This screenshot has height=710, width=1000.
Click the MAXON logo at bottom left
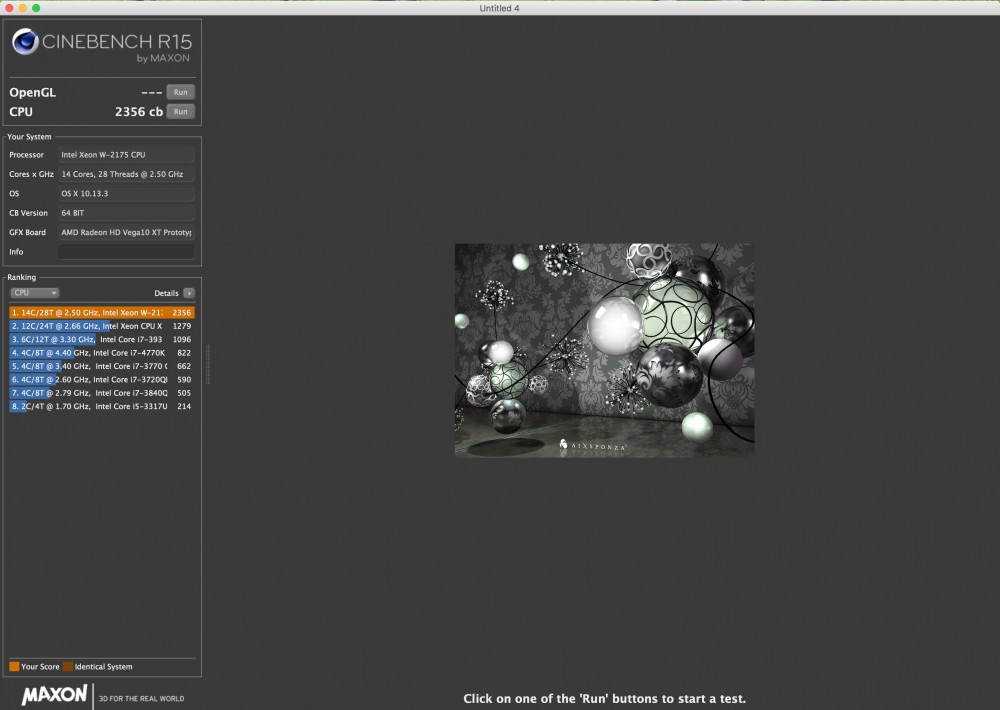point(54,695)
